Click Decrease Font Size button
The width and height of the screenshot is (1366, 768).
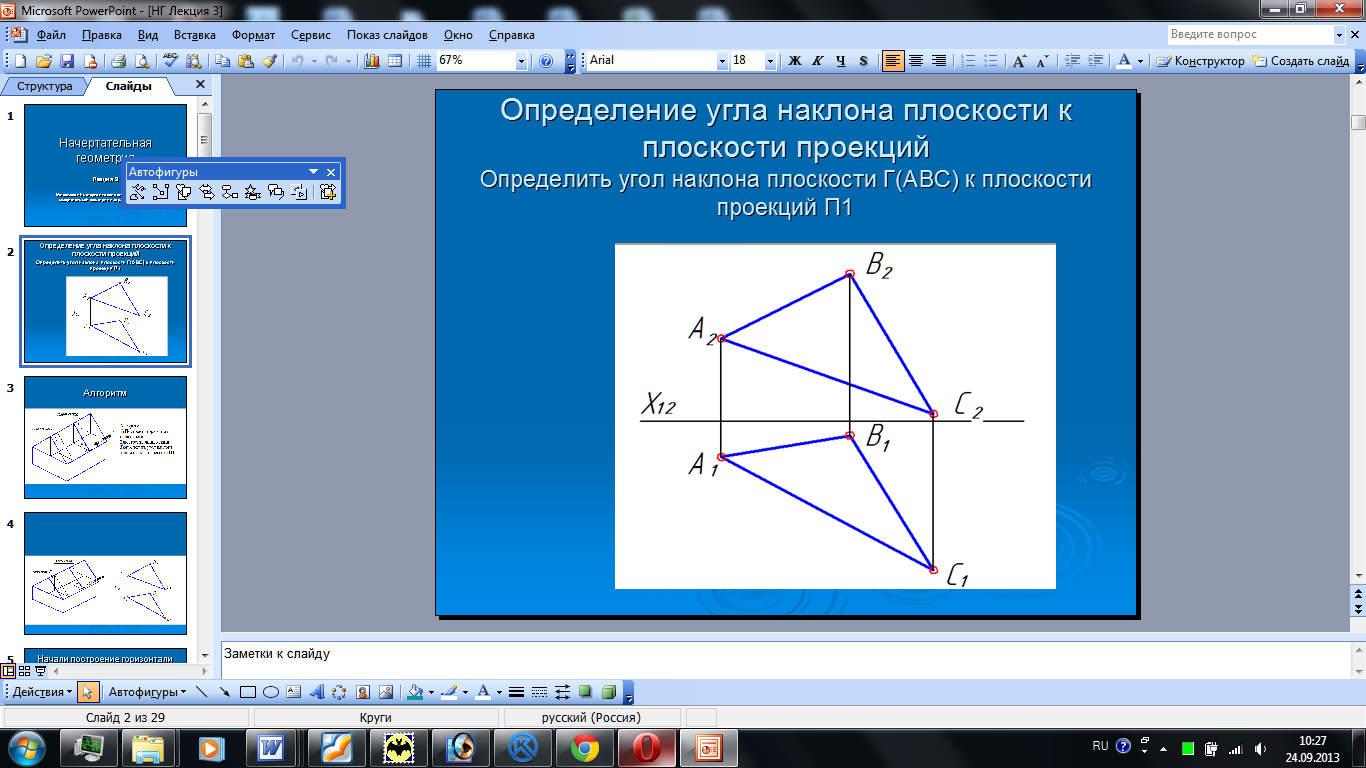point(1042,61)
